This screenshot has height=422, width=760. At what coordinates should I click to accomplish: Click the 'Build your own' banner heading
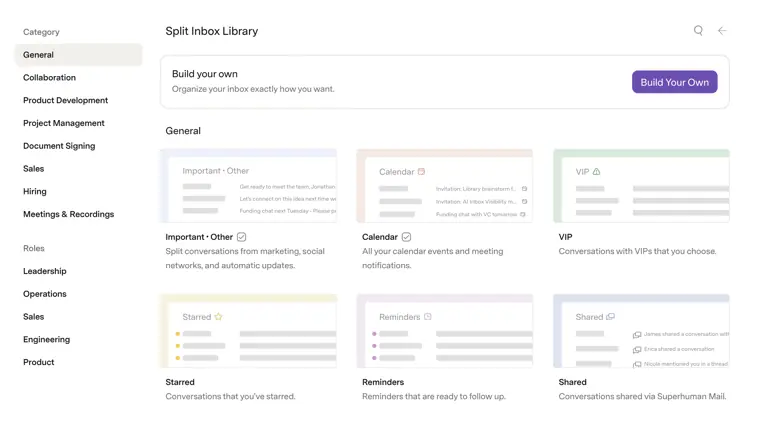(x=205, y=74)
